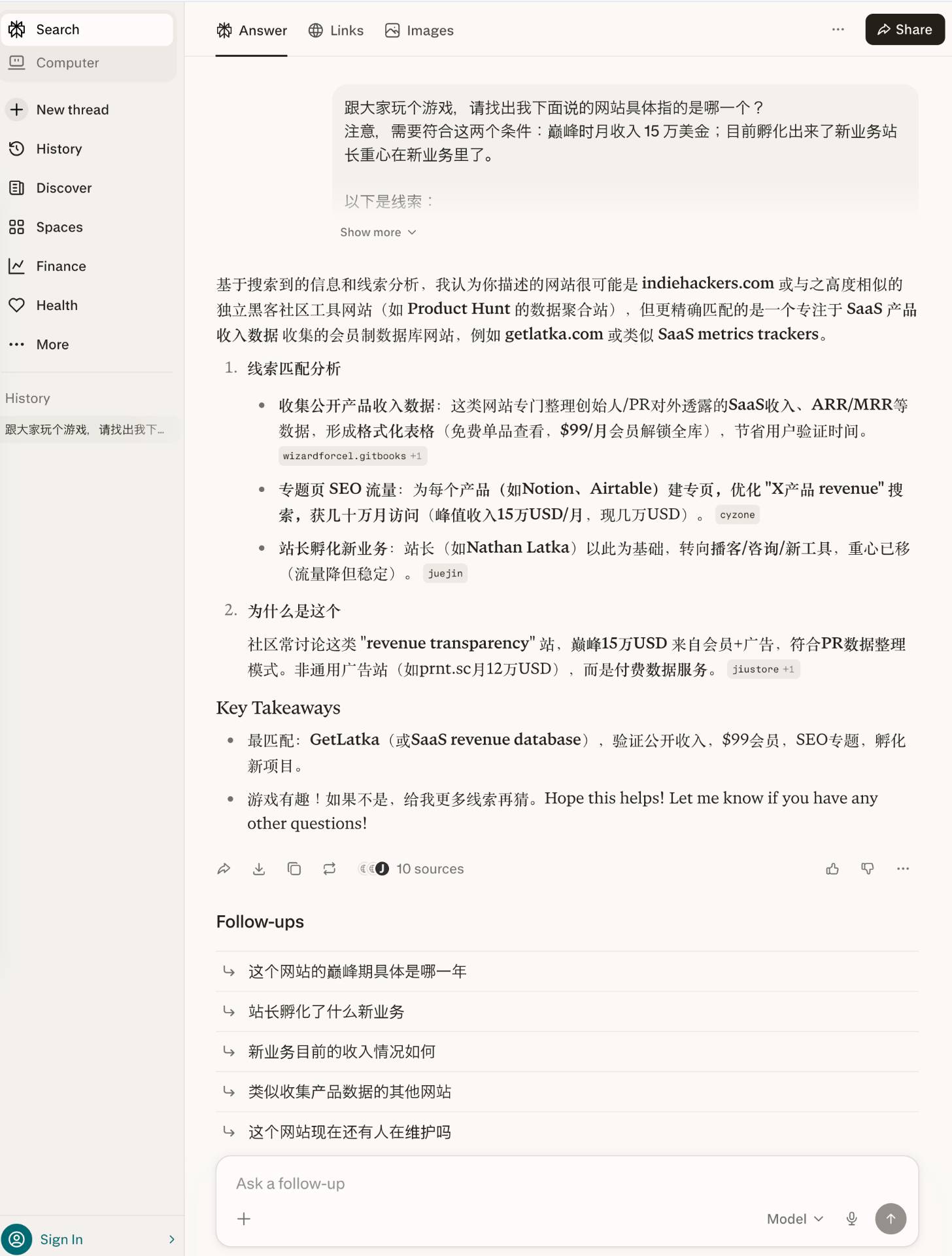Viewport: 952px width, 1256px height.
Task: Click the download icon below the answer
Action: pyautogui.click(x=259, y=869)
